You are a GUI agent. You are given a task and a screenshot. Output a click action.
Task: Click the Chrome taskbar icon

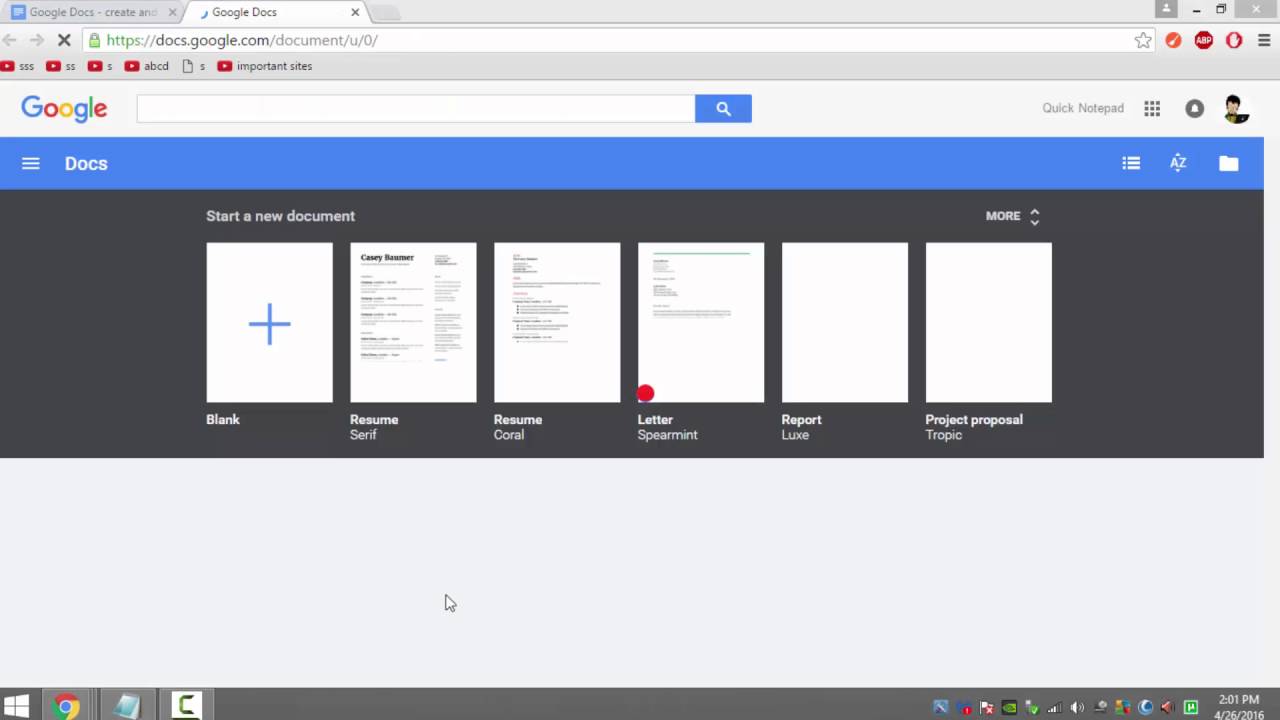point(66,707)
